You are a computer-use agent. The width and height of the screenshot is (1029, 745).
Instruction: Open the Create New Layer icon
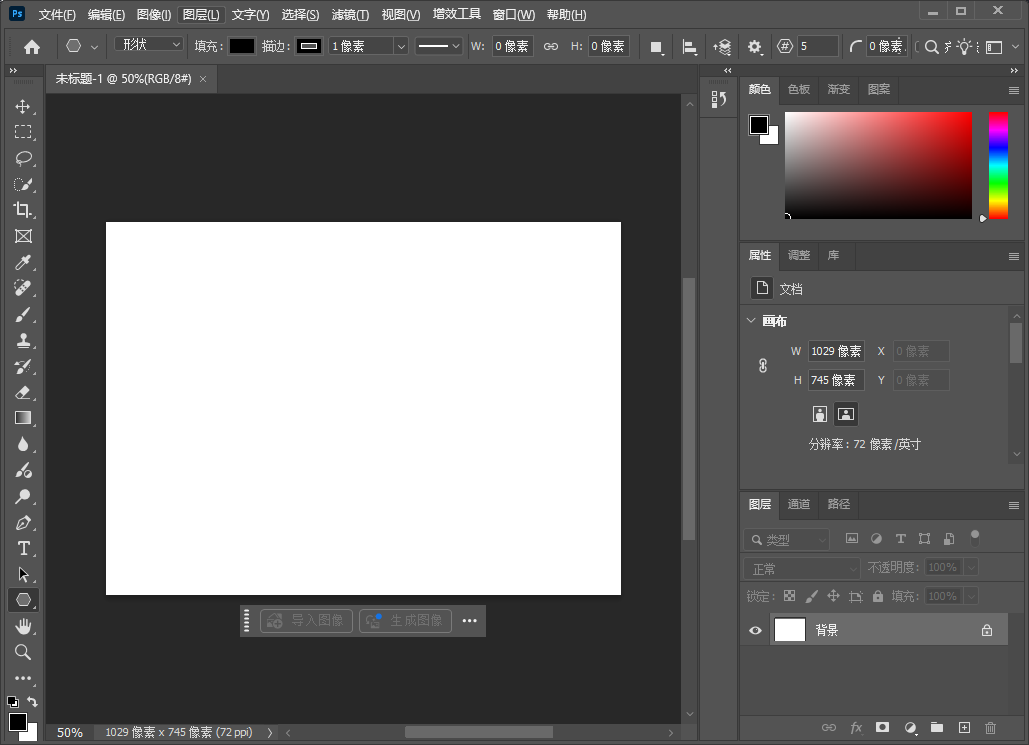(x=963, y=728)
